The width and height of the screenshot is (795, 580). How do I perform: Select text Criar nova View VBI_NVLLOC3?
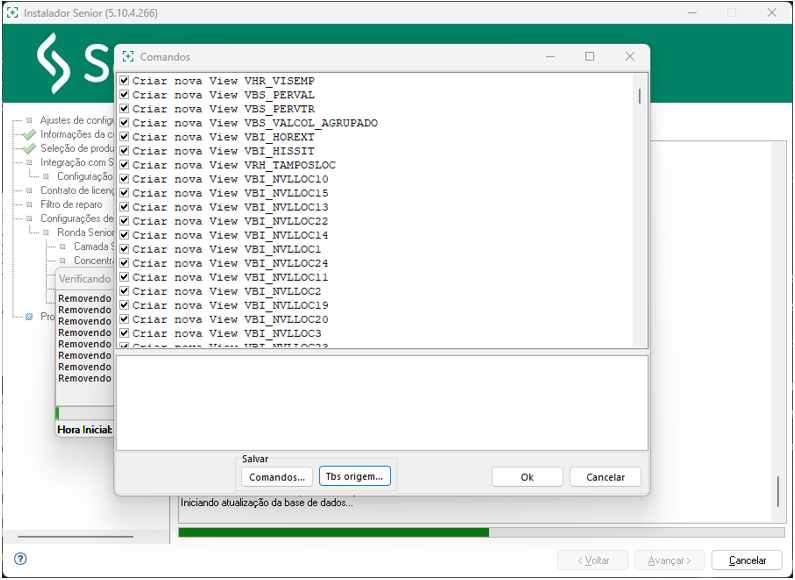coord(227,334)
